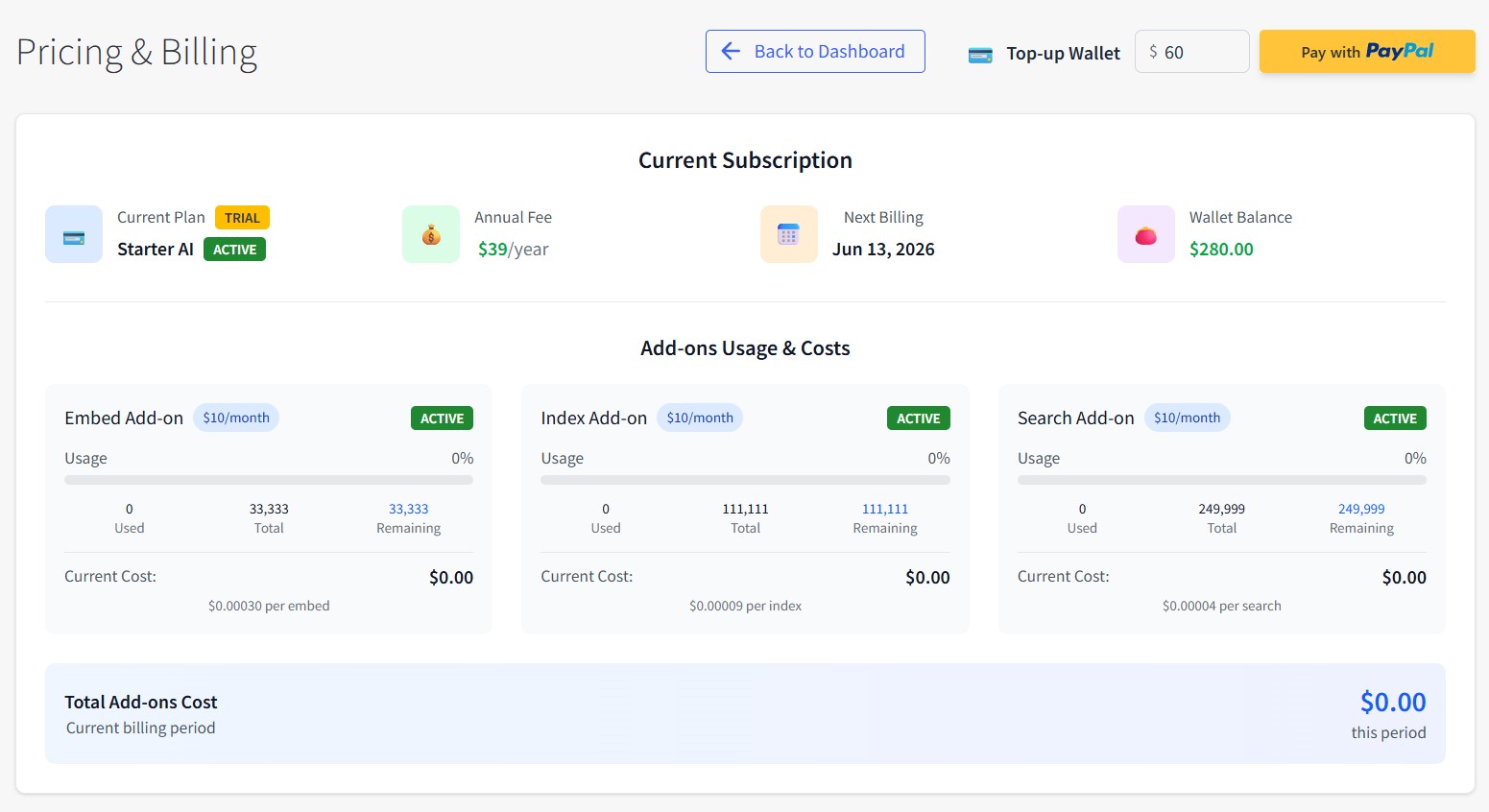Click the $10/month pill on Embed Add-on
The height and width of the screenshot is (812, 1489).
click(236, 418)
